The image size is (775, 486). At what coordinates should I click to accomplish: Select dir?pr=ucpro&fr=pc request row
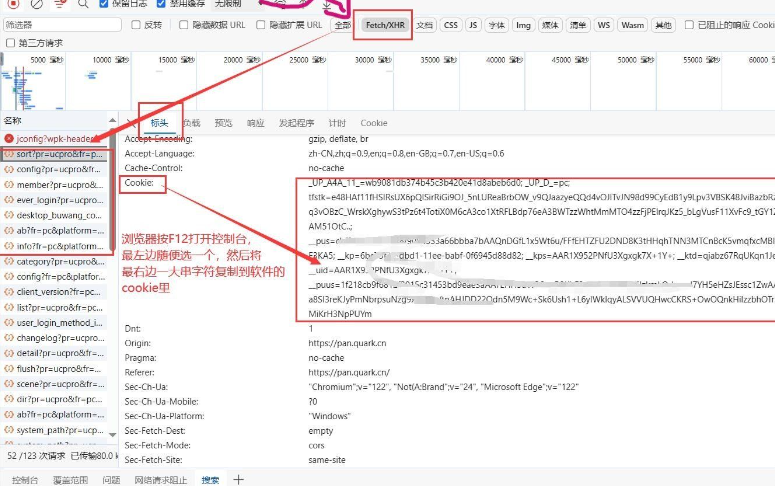54,399
